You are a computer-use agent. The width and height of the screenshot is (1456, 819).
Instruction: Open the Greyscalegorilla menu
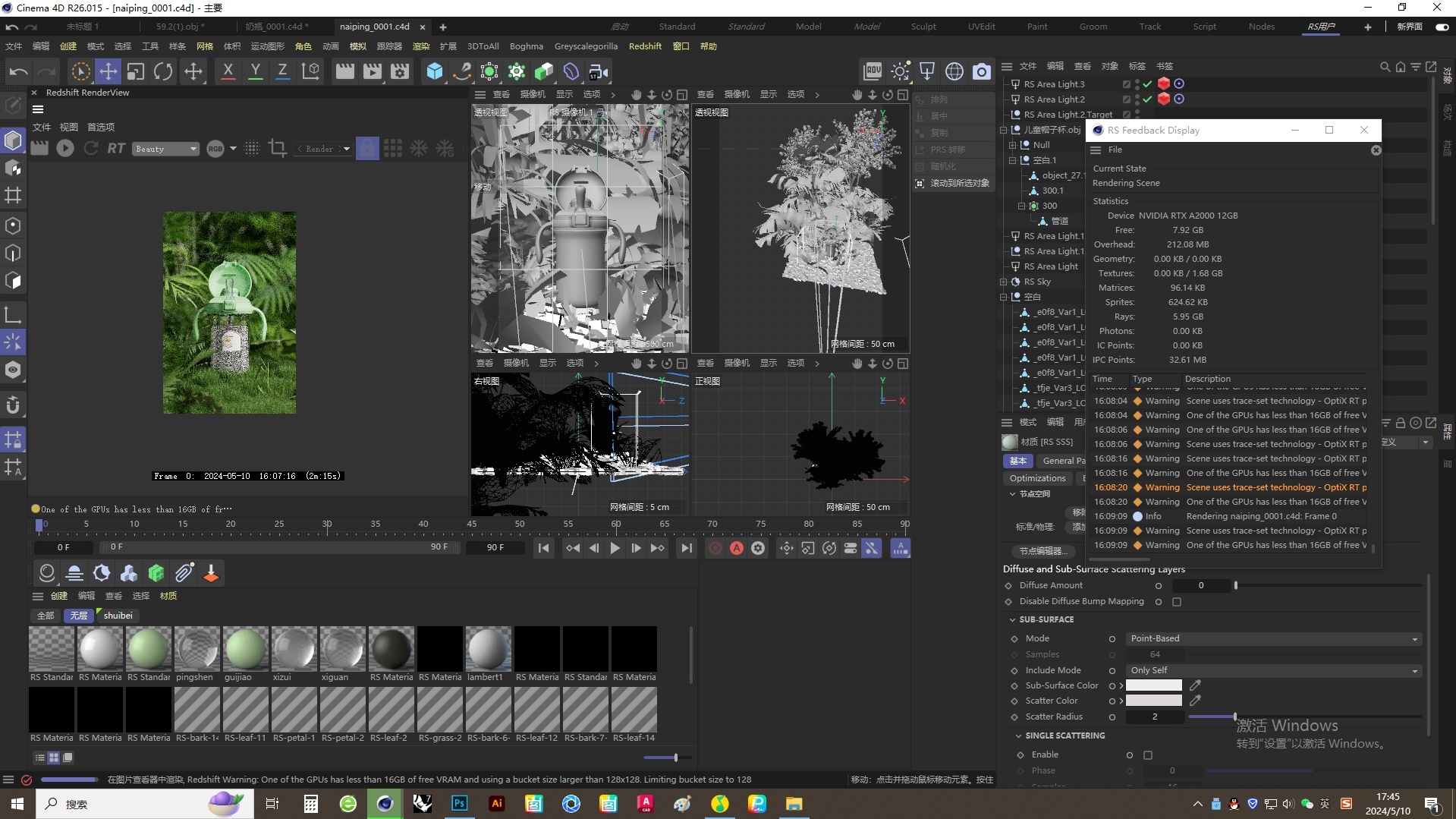point(586,46)
